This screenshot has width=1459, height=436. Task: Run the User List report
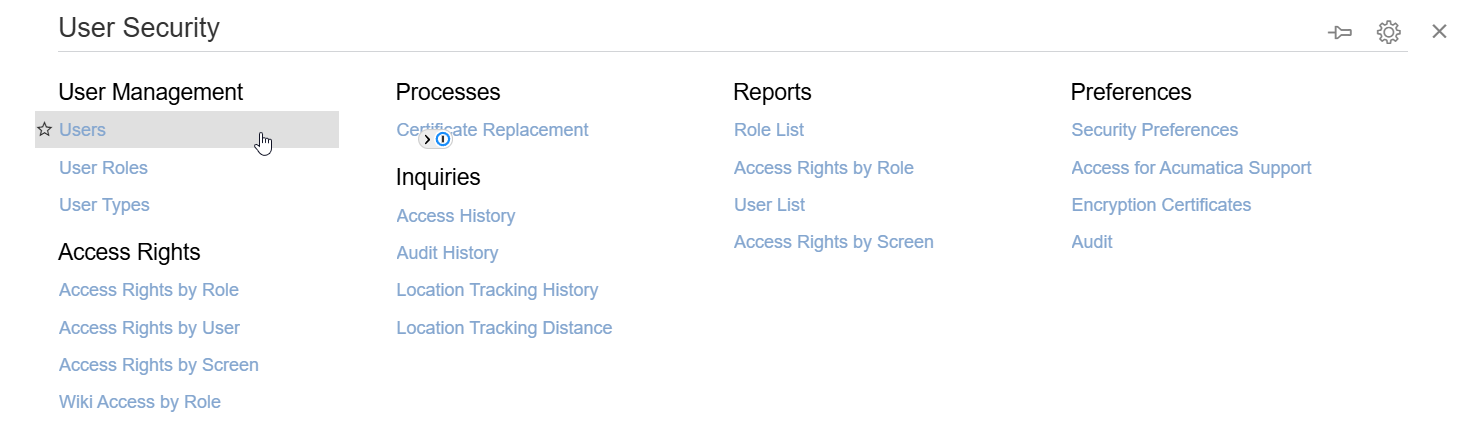(x=769, y=205)
